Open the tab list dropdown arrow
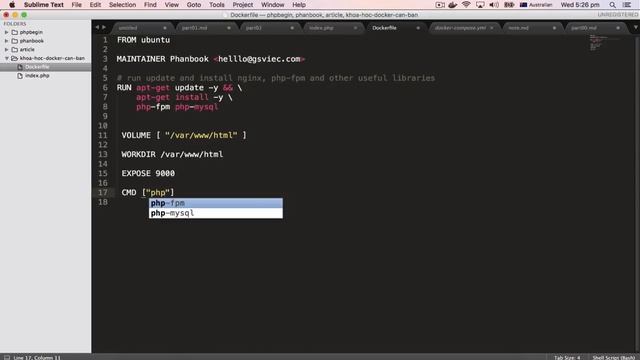The width and height of the screenshot is (640, 360). 635,27
